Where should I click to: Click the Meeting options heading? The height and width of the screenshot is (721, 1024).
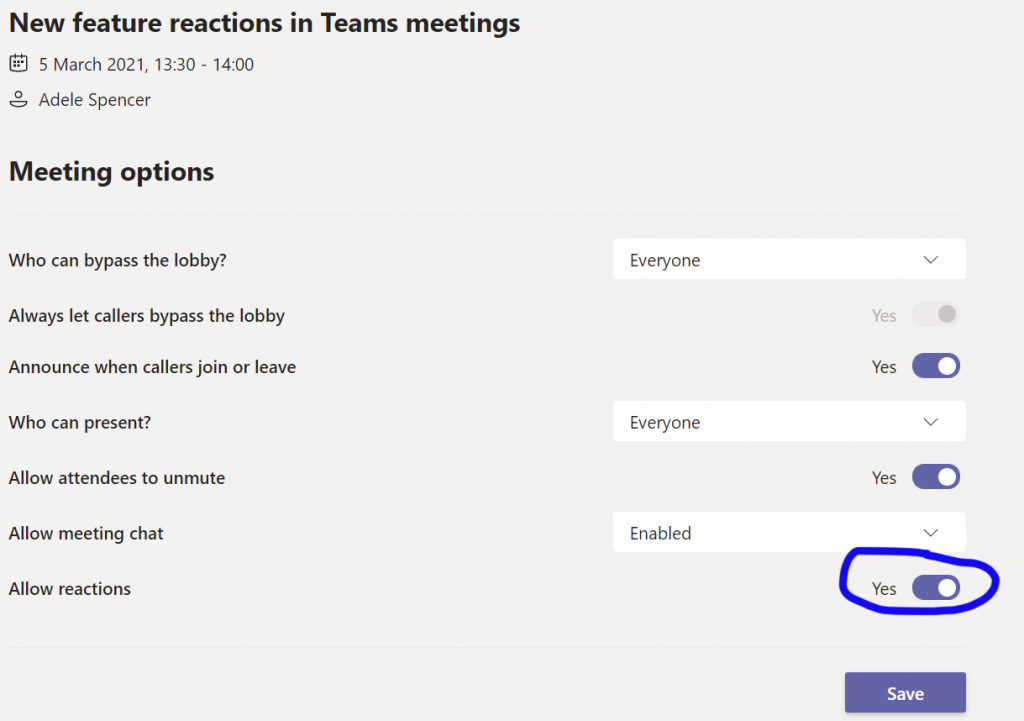point(112,172)
